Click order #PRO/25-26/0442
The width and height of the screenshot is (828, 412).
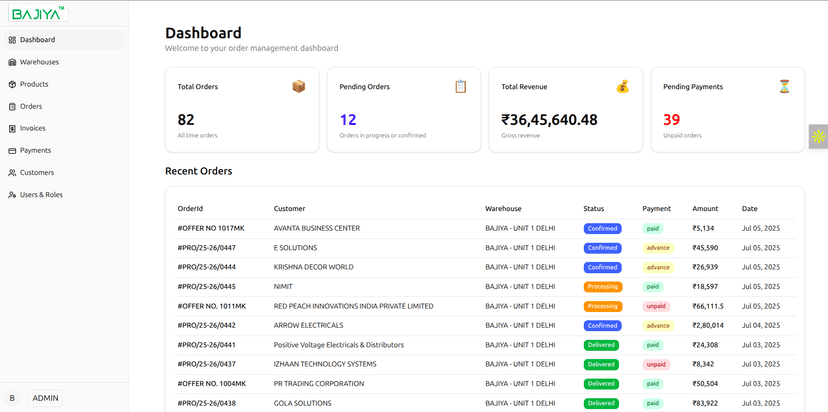coord(206,325)
